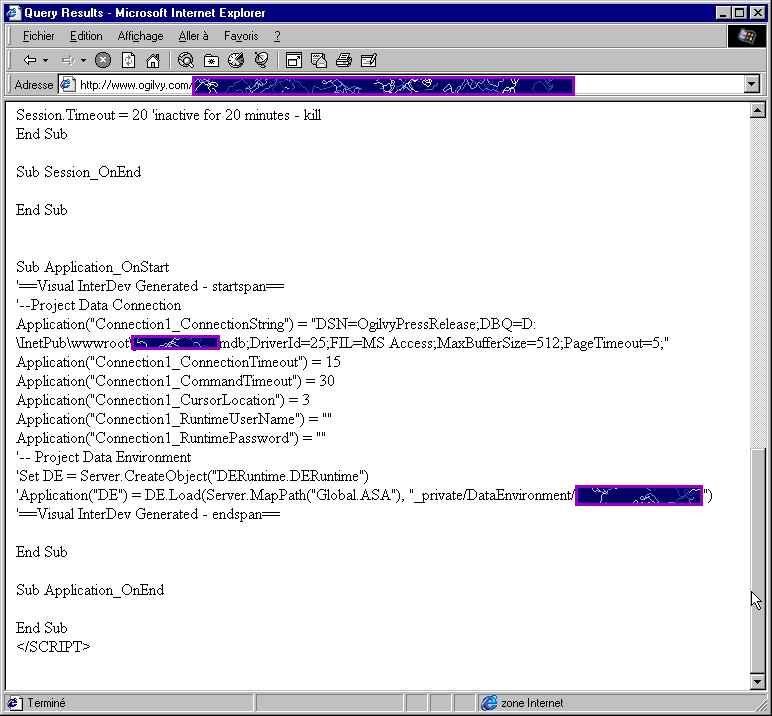Click the 'Visual InterDev Generated - startspan' line
The image size is (772, 716).
point(150,286)
